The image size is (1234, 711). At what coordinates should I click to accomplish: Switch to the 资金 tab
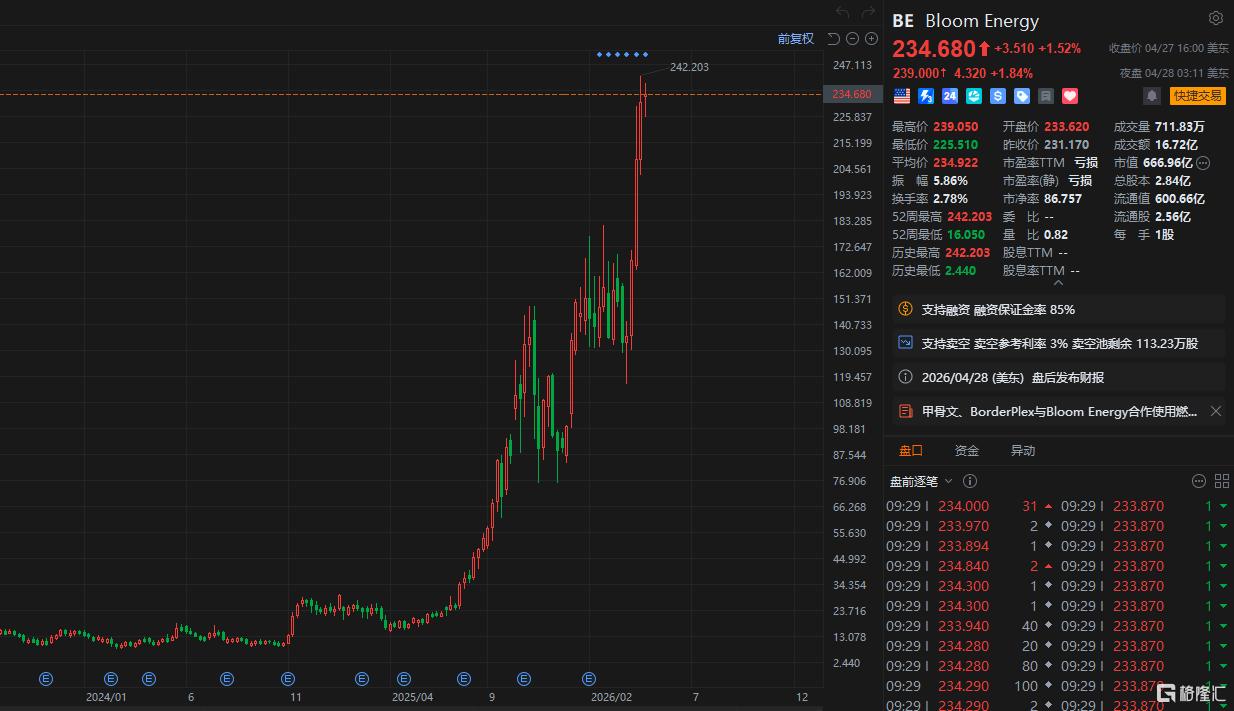point(967,451)
